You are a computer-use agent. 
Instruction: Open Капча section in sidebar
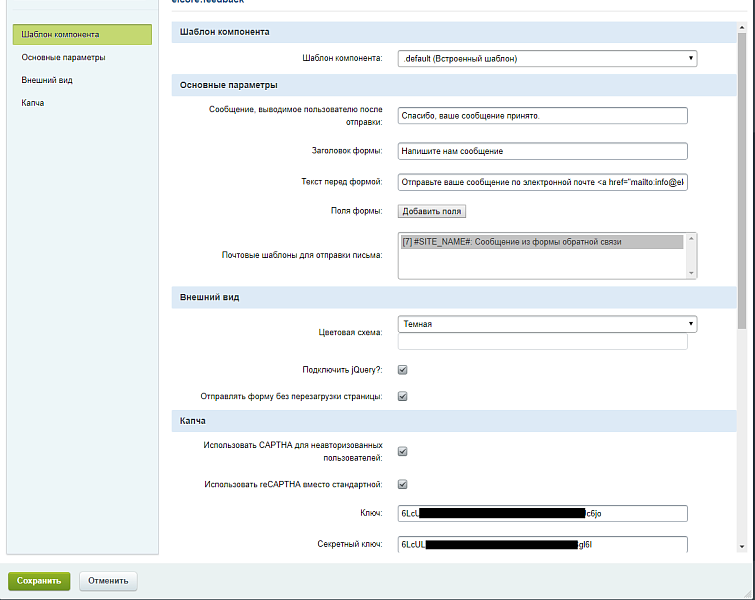[33, 103]
